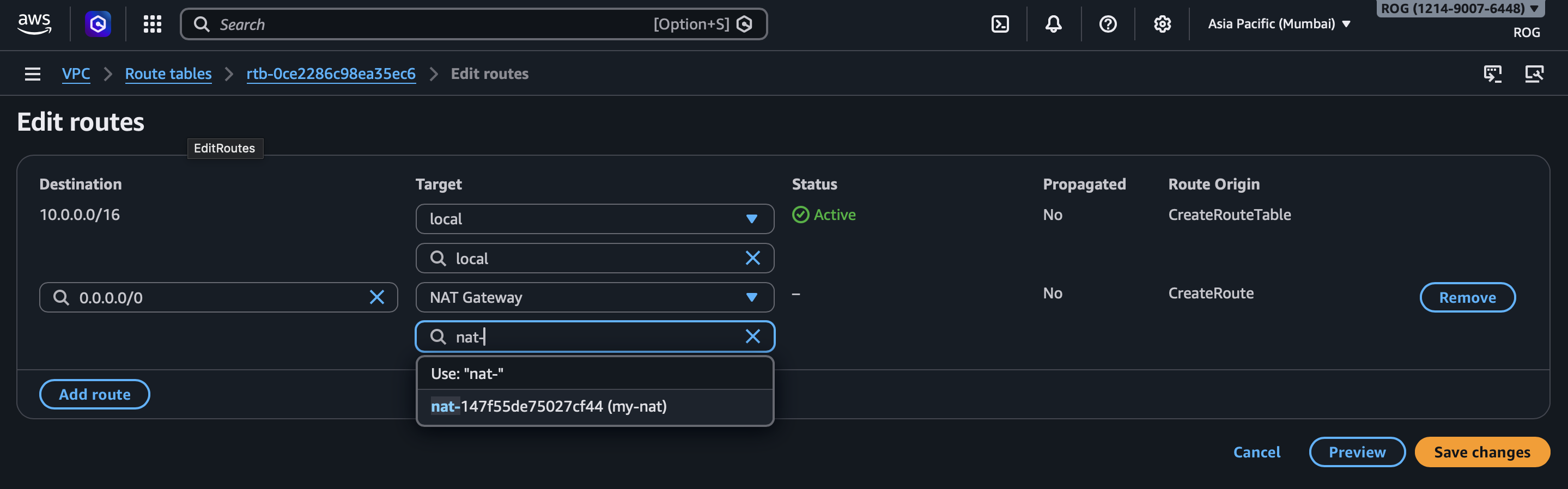Screen dimensions: 1568x489
Task: Go to Route tables breadcrumb link
Action: 168,74
